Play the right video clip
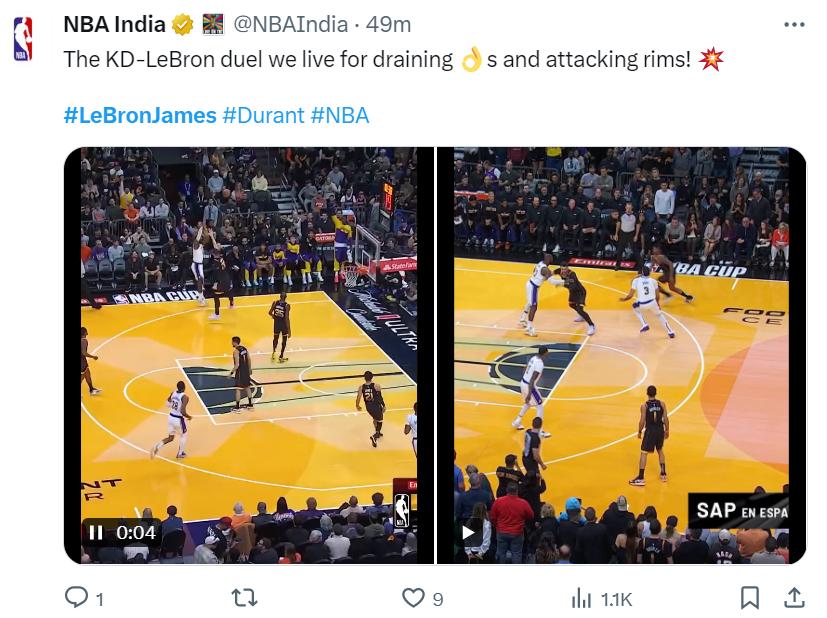The image size is (827, 618). click(x=468, y=533)
